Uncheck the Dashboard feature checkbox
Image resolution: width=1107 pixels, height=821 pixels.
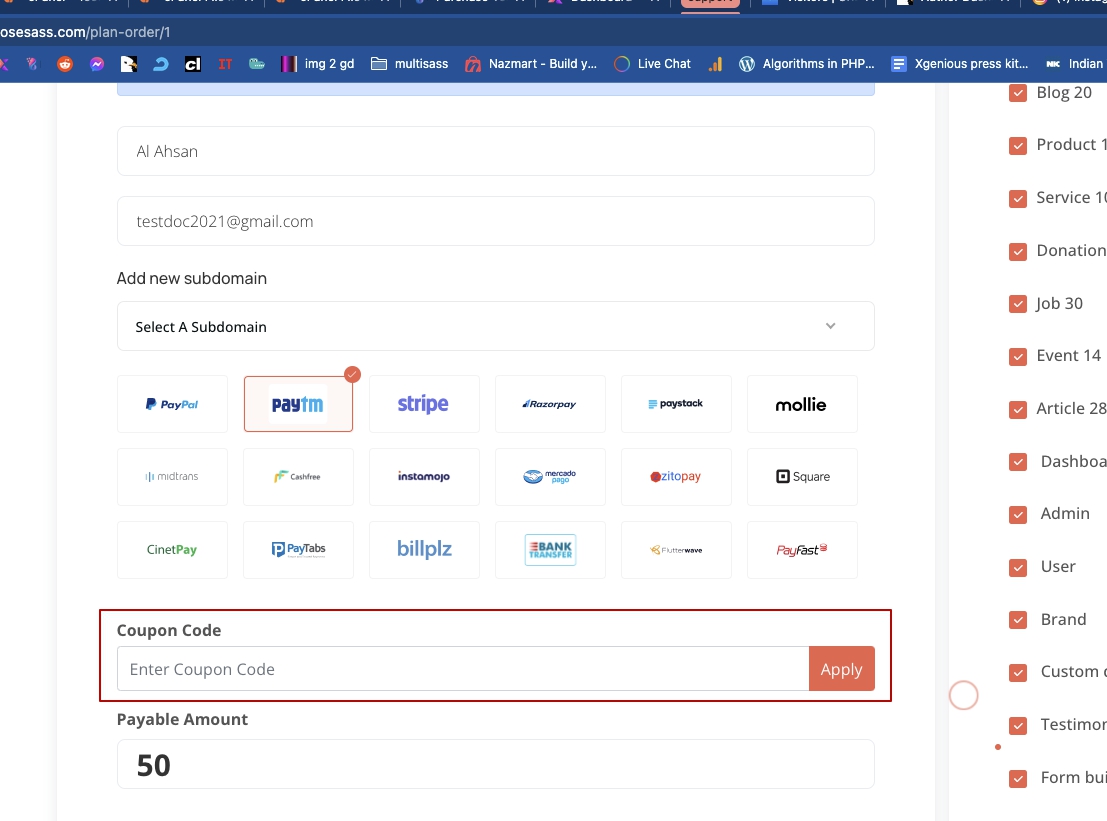1018,462
